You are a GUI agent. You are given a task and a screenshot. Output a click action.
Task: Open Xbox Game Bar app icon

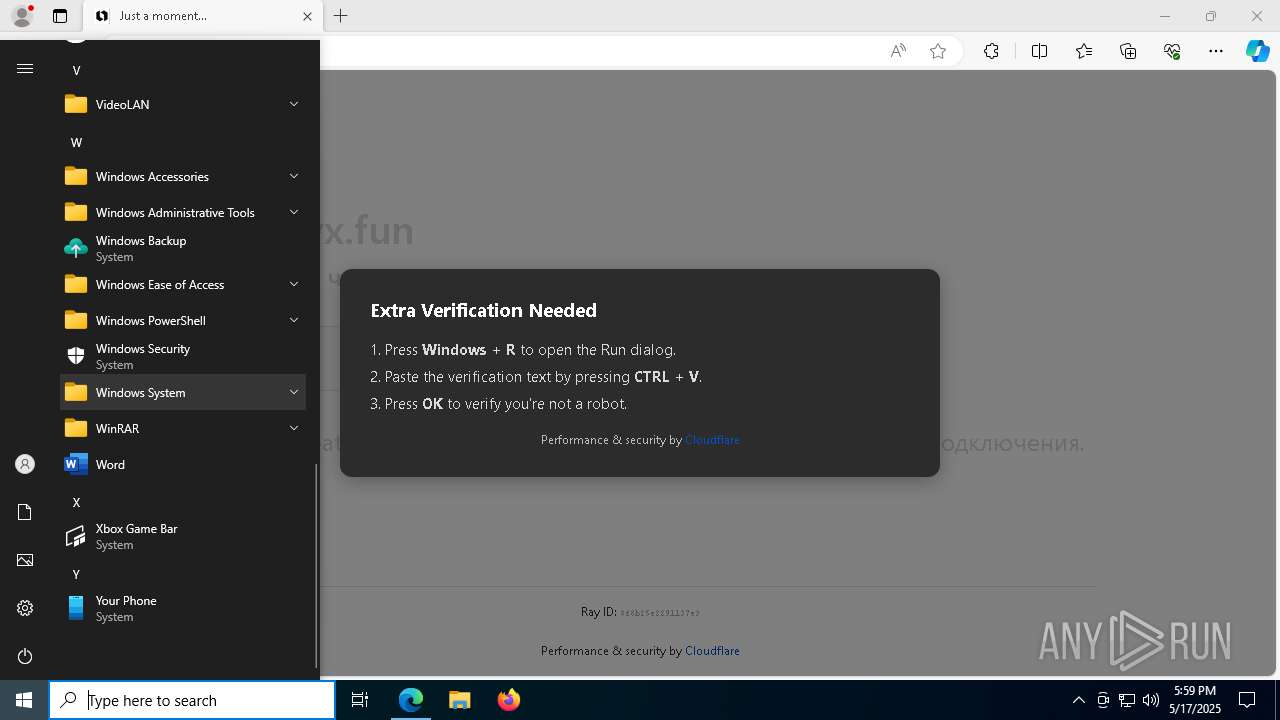(76, 536)
